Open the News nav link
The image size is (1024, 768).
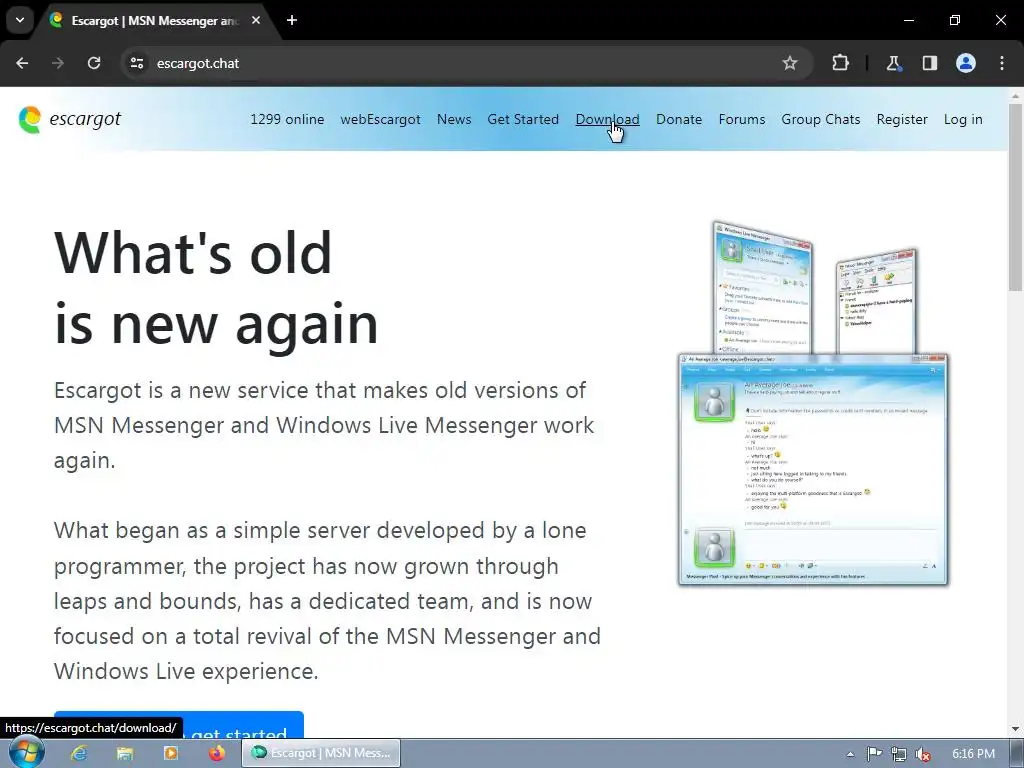point(454,120)
